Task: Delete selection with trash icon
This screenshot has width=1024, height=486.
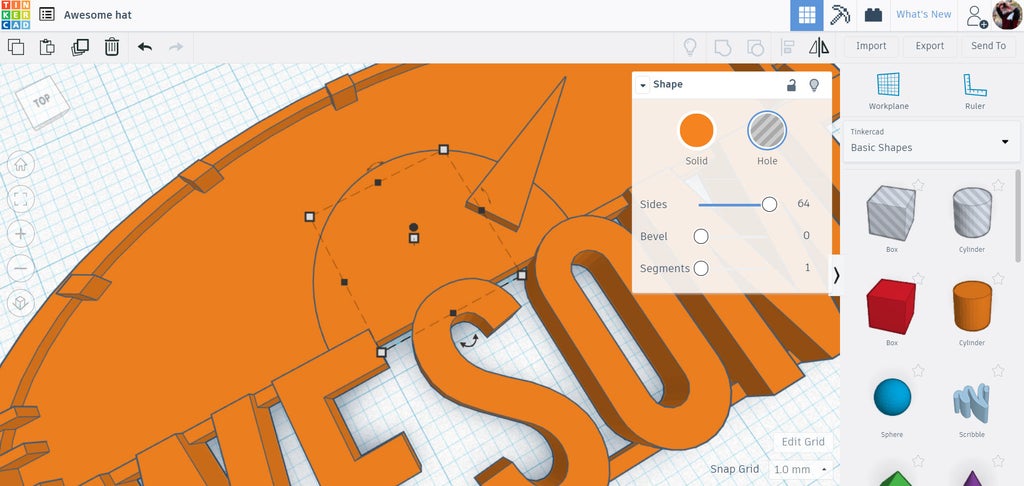Action: click(x=112, y=47)
